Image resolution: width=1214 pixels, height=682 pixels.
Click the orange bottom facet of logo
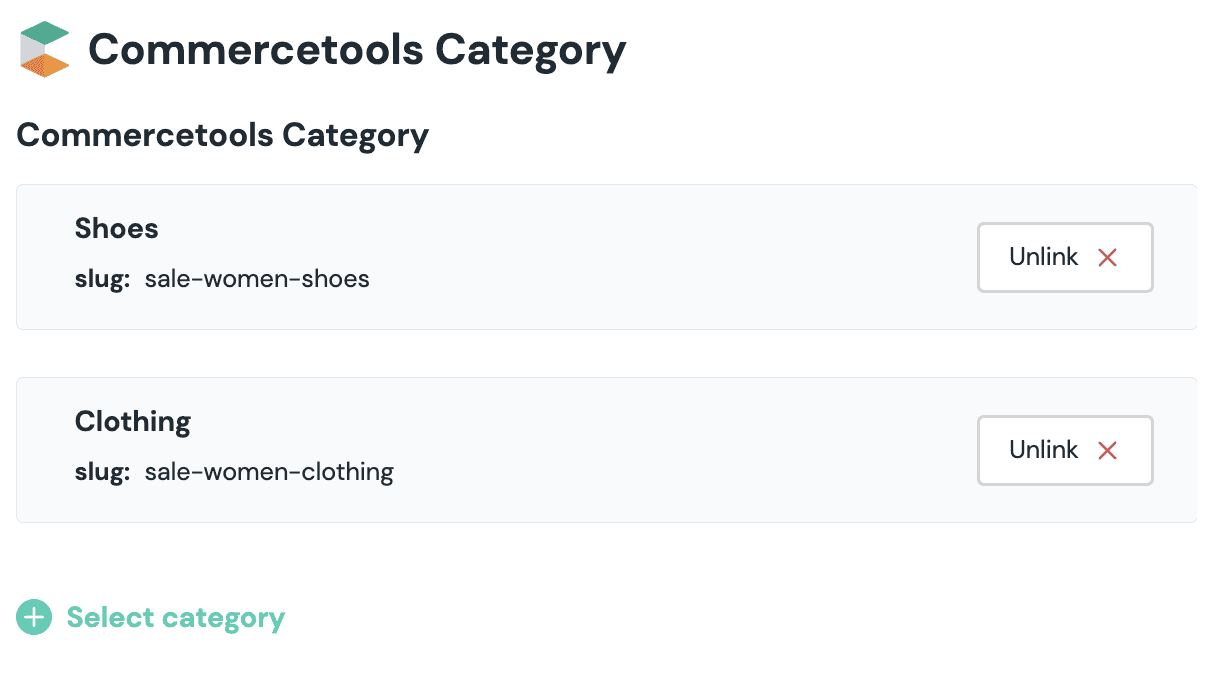pyautogui.click(x=47, y=66)
